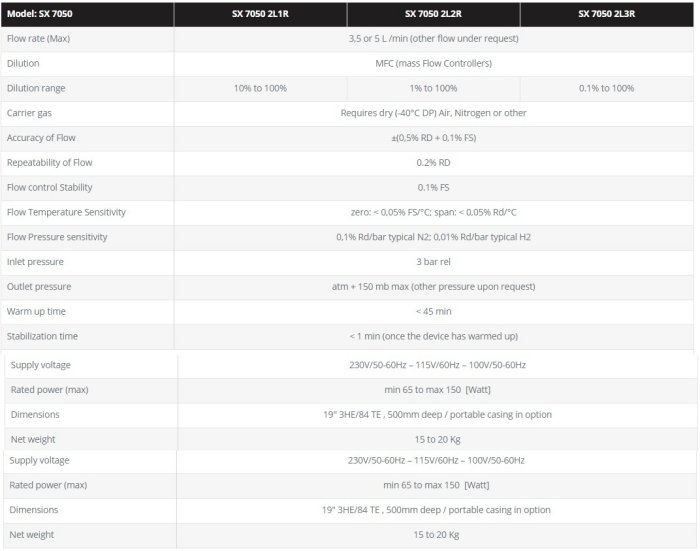This screenshot has height=551, width=700.
Task: Click the "Dilution" row label
Action: tap(23, 64)
